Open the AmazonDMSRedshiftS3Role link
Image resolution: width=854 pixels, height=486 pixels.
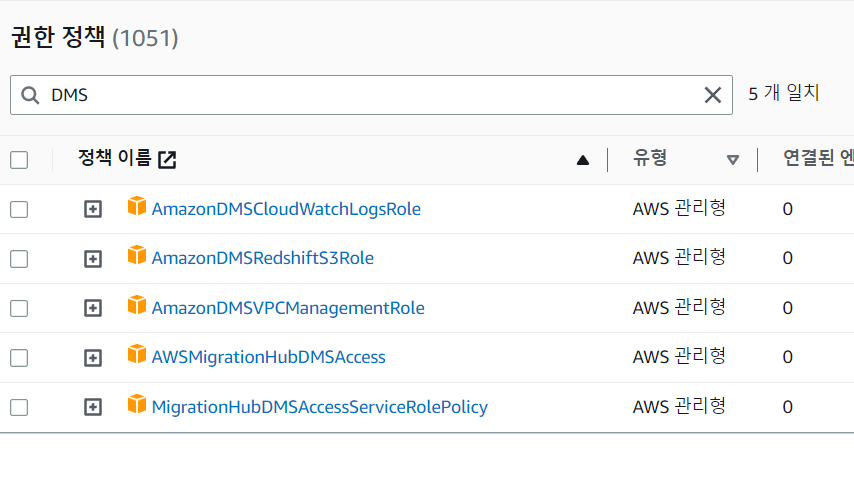coord(263,258)
